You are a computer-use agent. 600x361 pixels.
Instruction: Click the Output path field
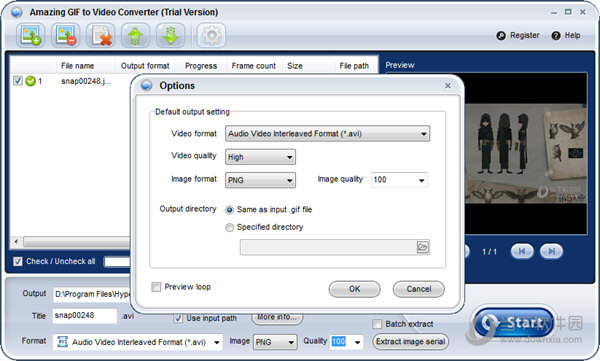pyautogui.click(x=92, y=294)
